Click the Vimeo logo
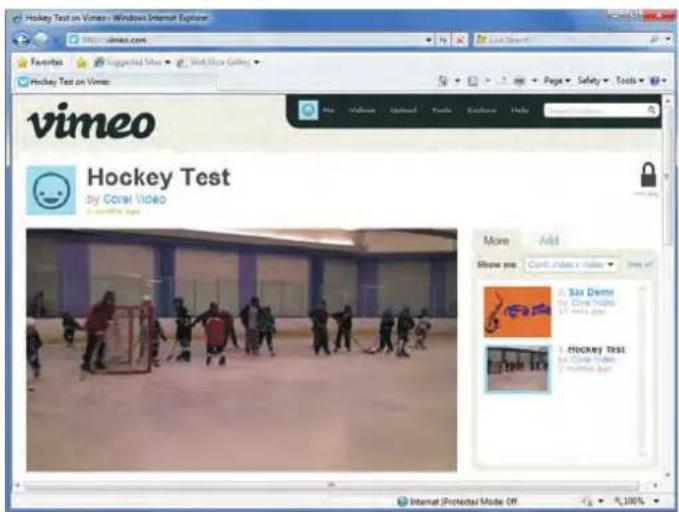The image size is (679, 512). point(91,121)
